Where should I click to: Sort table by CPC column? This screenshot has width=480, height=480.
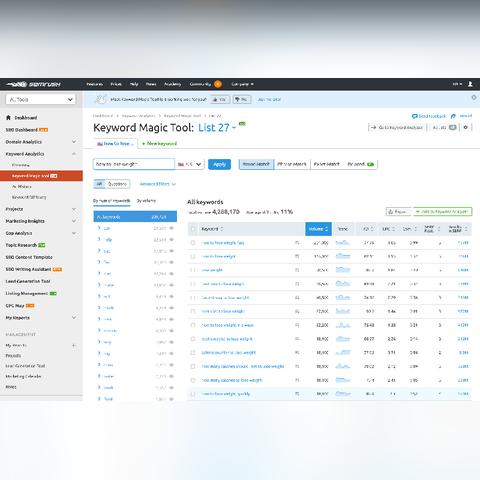388,229
